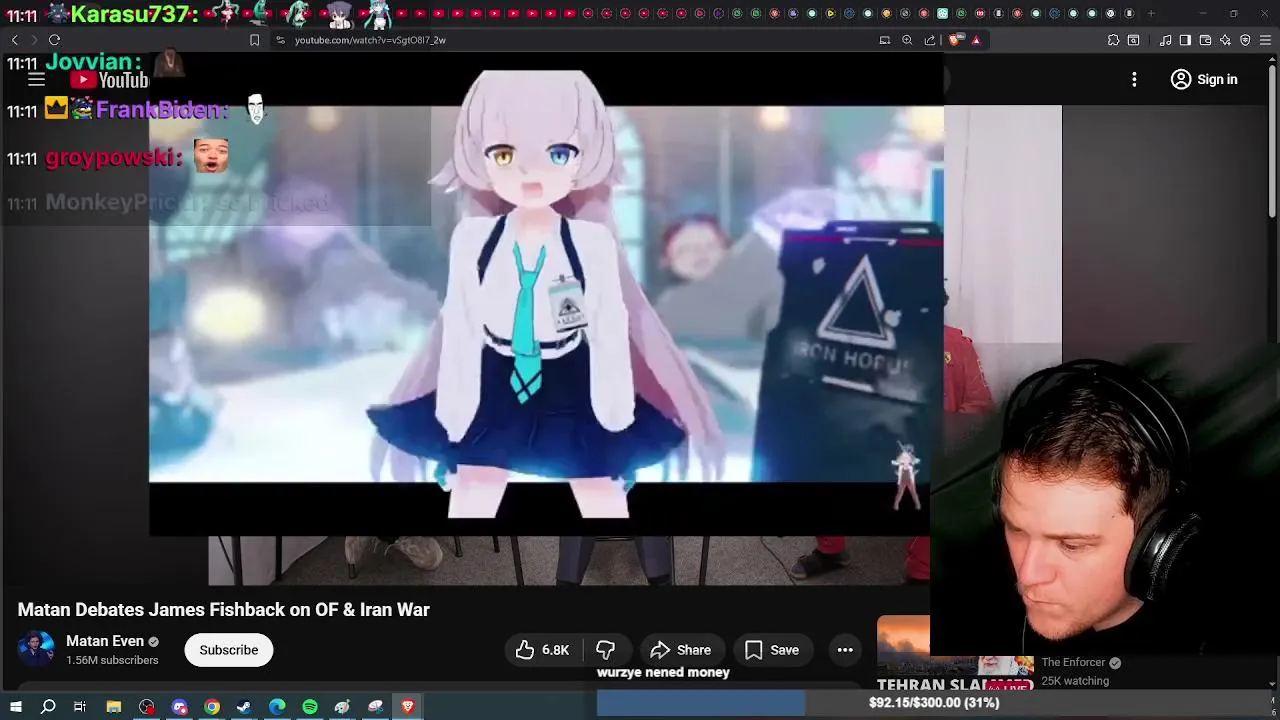The height and width of the screenshot is (720, 1280).
Task: Open more actions ellipsis below video
Action: pyautogui.click(x=845, y=650)
